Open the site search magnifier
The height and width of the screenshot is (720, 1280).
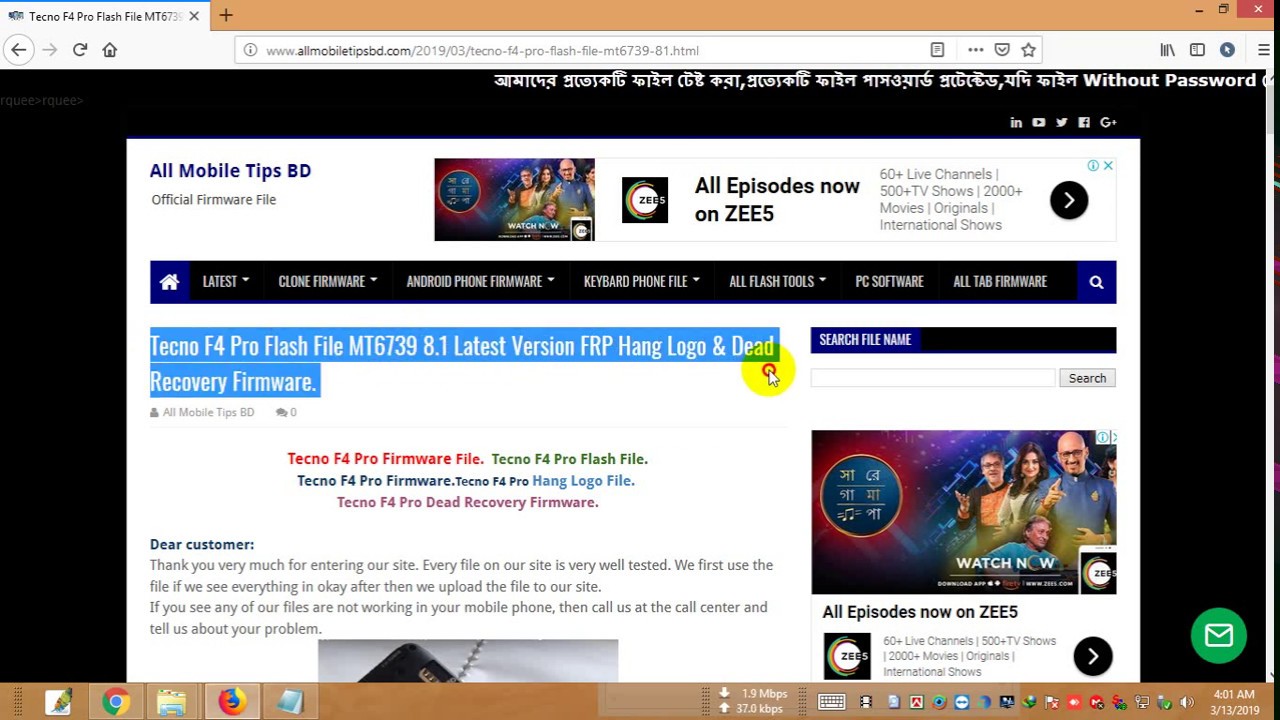pos(1096,282)
